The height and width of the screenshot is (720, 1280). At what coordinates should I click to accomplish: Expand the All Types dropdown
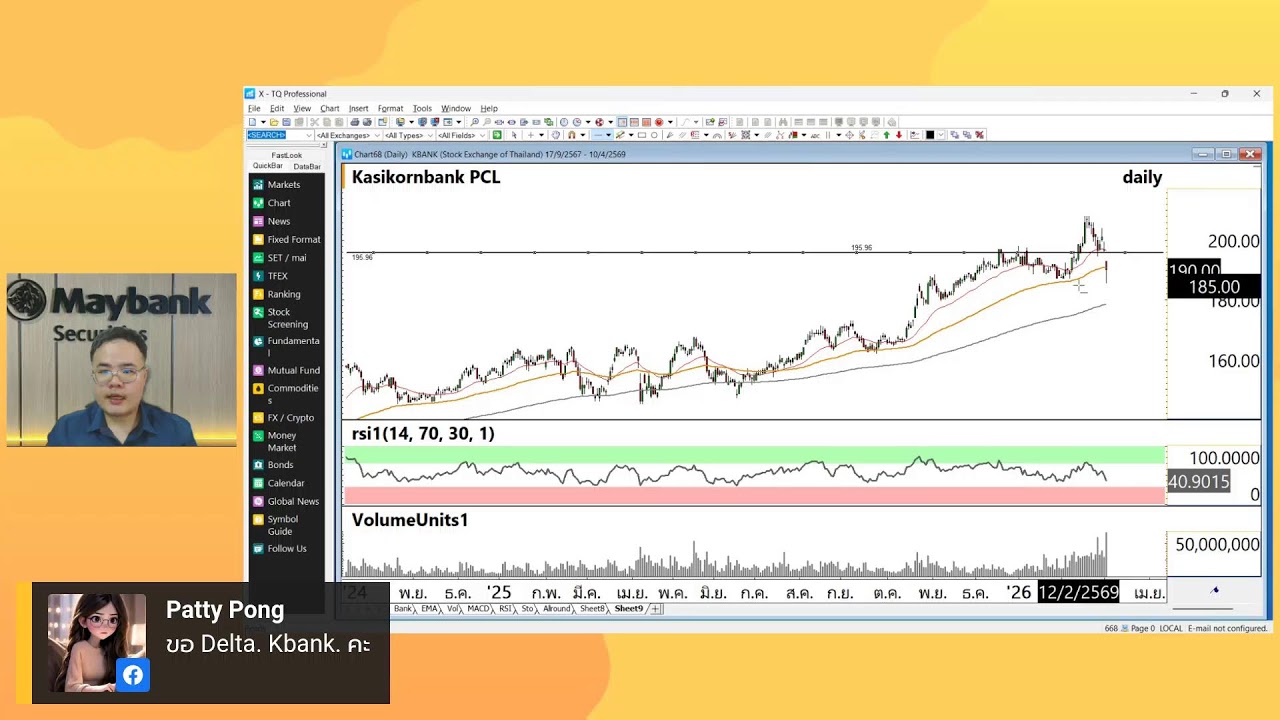point(430,135)
